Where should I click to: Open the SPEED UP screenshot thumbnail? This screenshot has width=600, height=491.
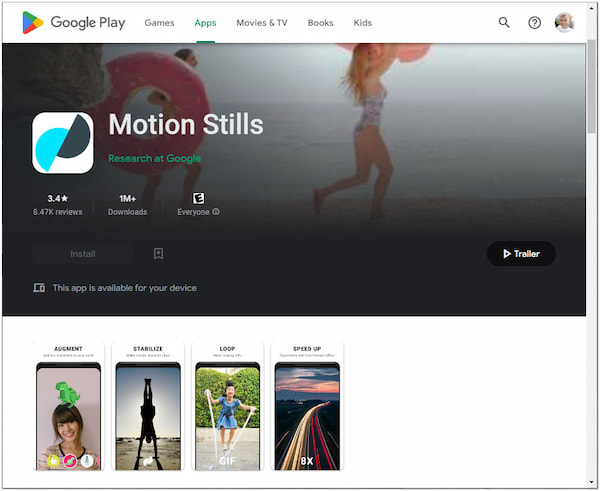point(307,406)
